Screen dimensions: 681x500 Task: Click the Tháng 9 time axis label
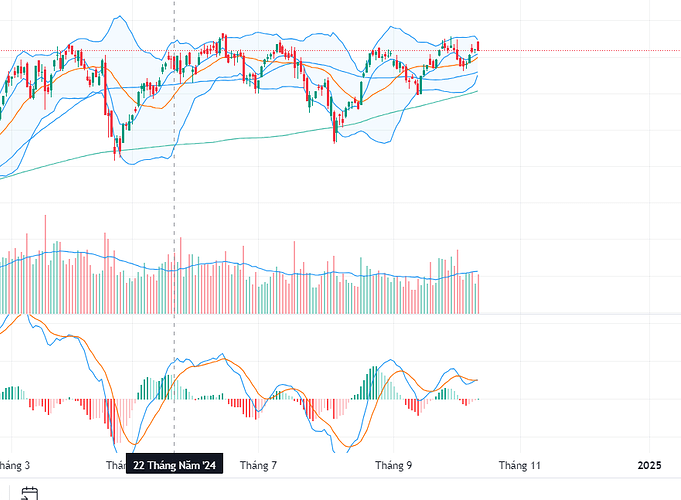pyautogui.click(x=394, y=465)
